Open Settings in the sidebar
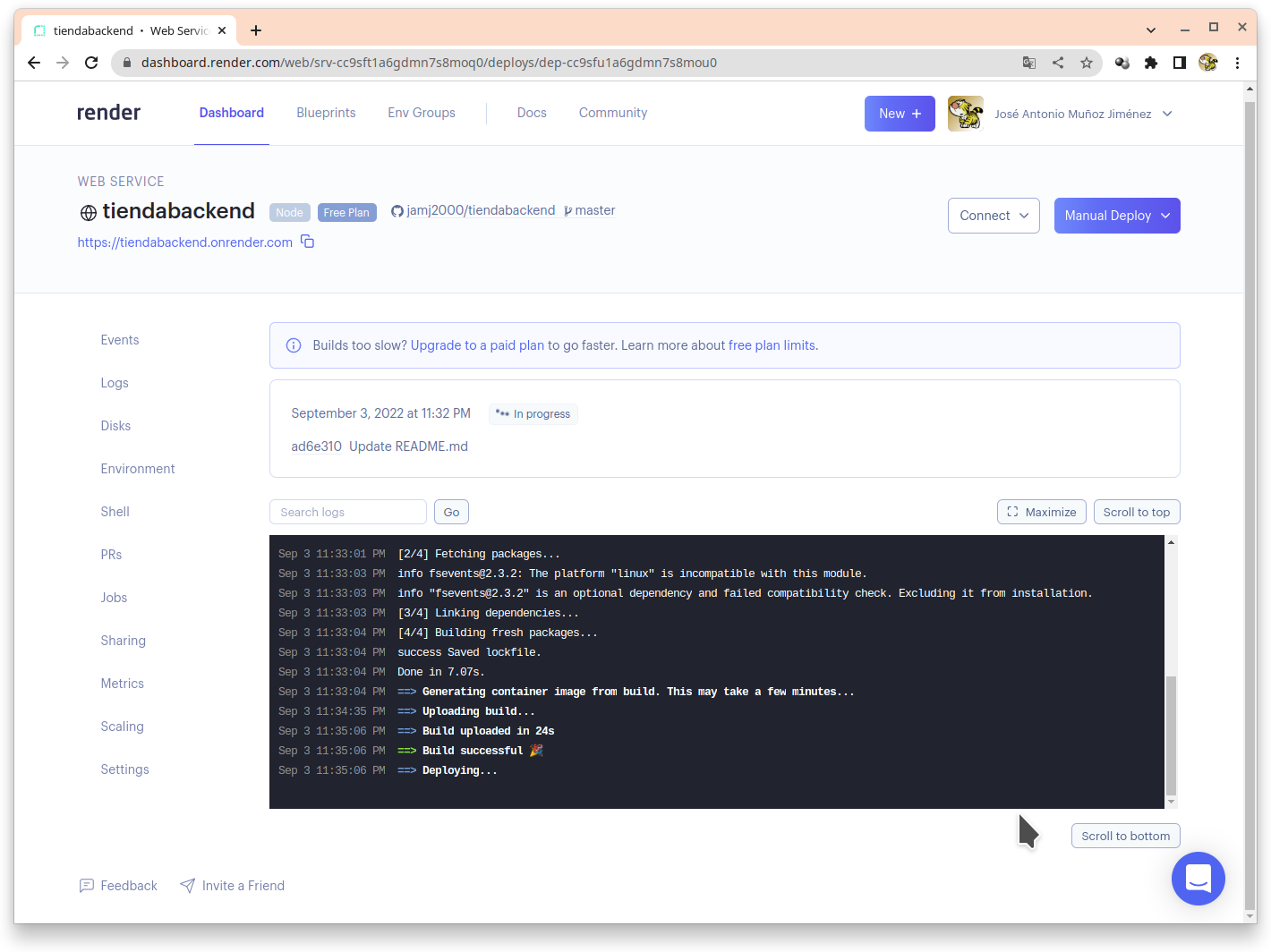Image resolution: width=1271 pixels, height=952 pixels. coord(124,769)
